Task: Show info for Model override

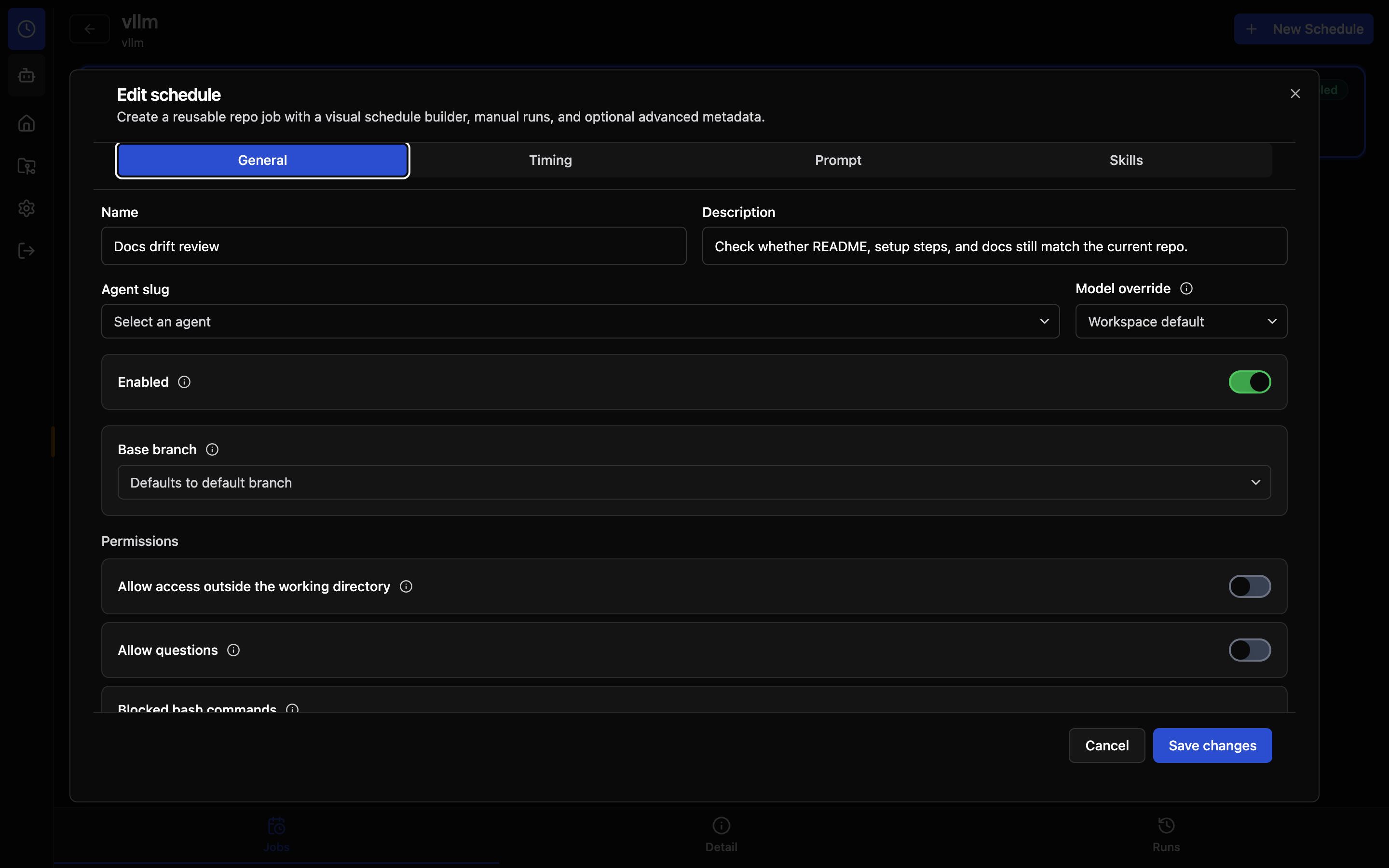Action: 1186,288
